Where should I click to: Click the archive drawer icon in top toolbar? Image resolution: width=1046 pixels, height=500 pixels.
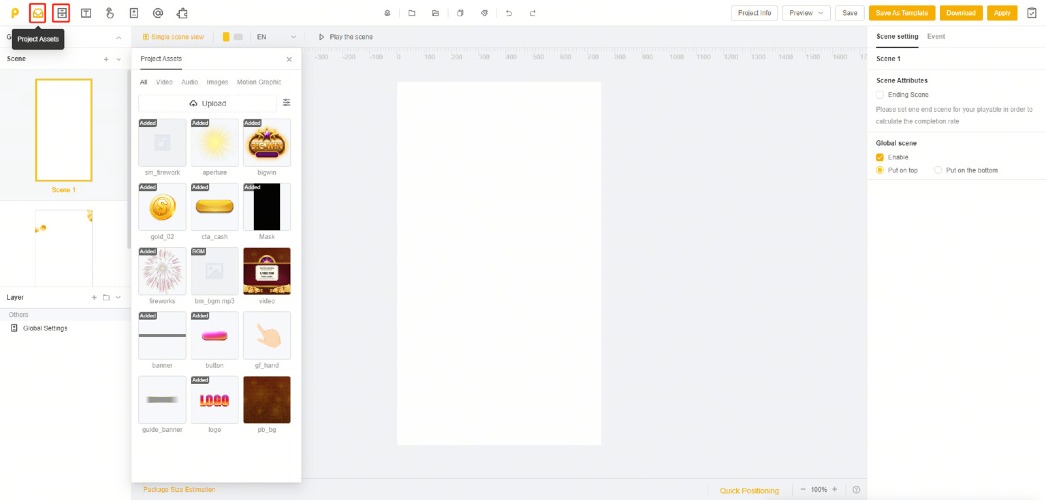click(x=61, y=13)
